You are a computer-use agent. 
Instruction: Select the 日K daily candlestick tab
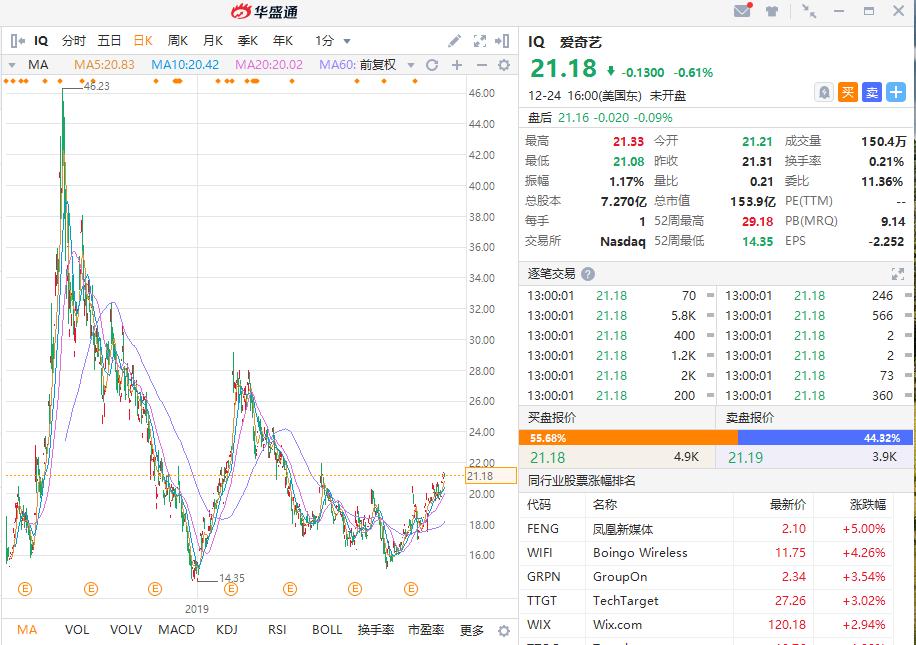(x=143, y=41)
